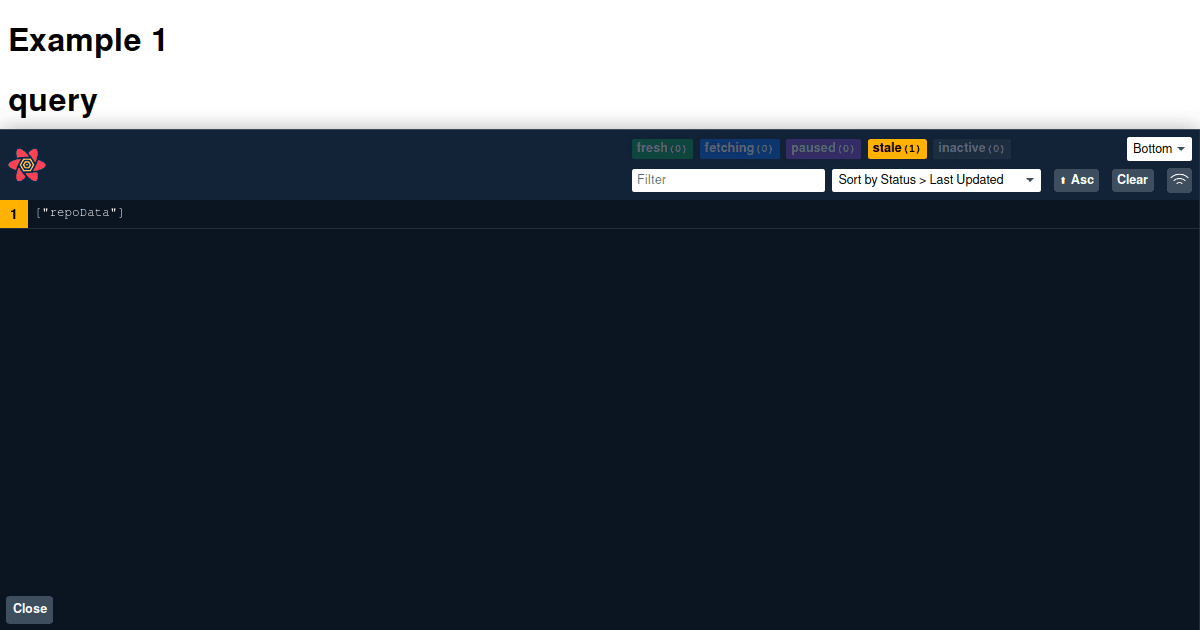Toggle offline mode with the wifi icon
Viewport: 1200px width, 630px height.
click(1179, 180)
